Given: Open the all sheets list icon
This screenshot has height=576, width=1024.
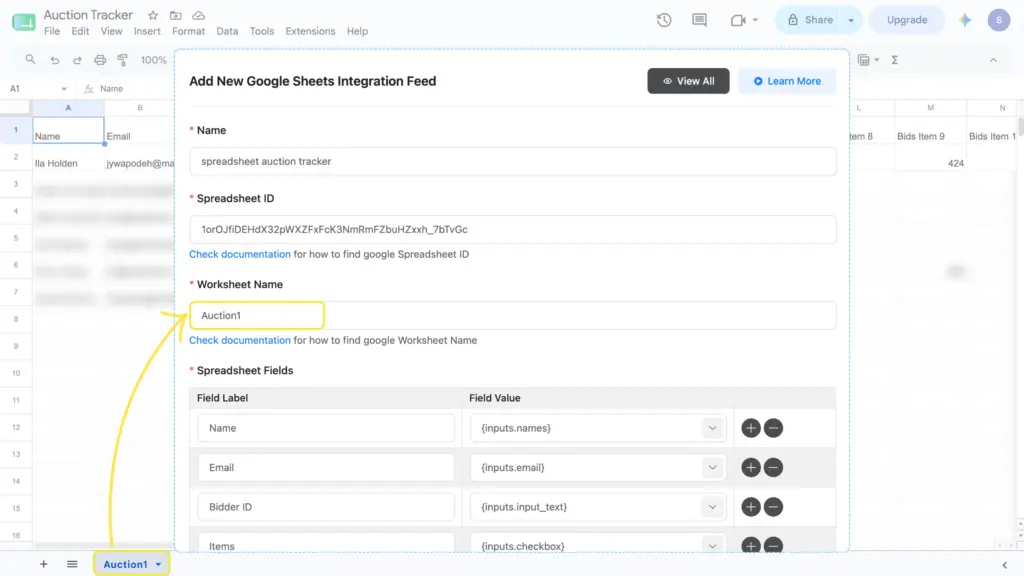Looking at the screenshot, I should point(72,564).
